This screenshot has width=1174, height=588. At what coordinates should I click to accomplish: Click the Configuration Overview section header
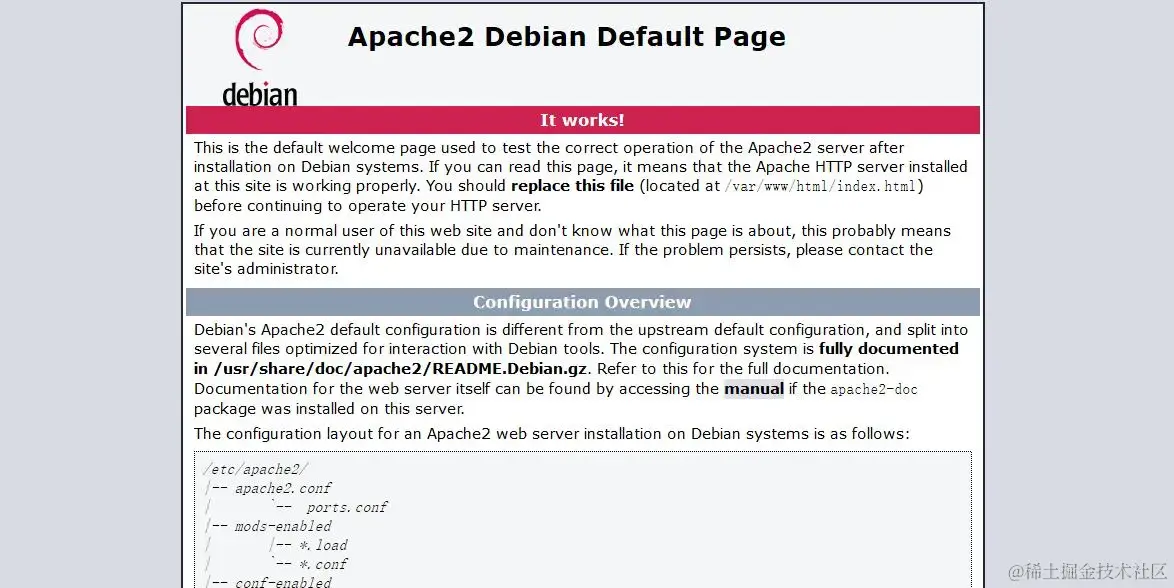tap(583, 302)
